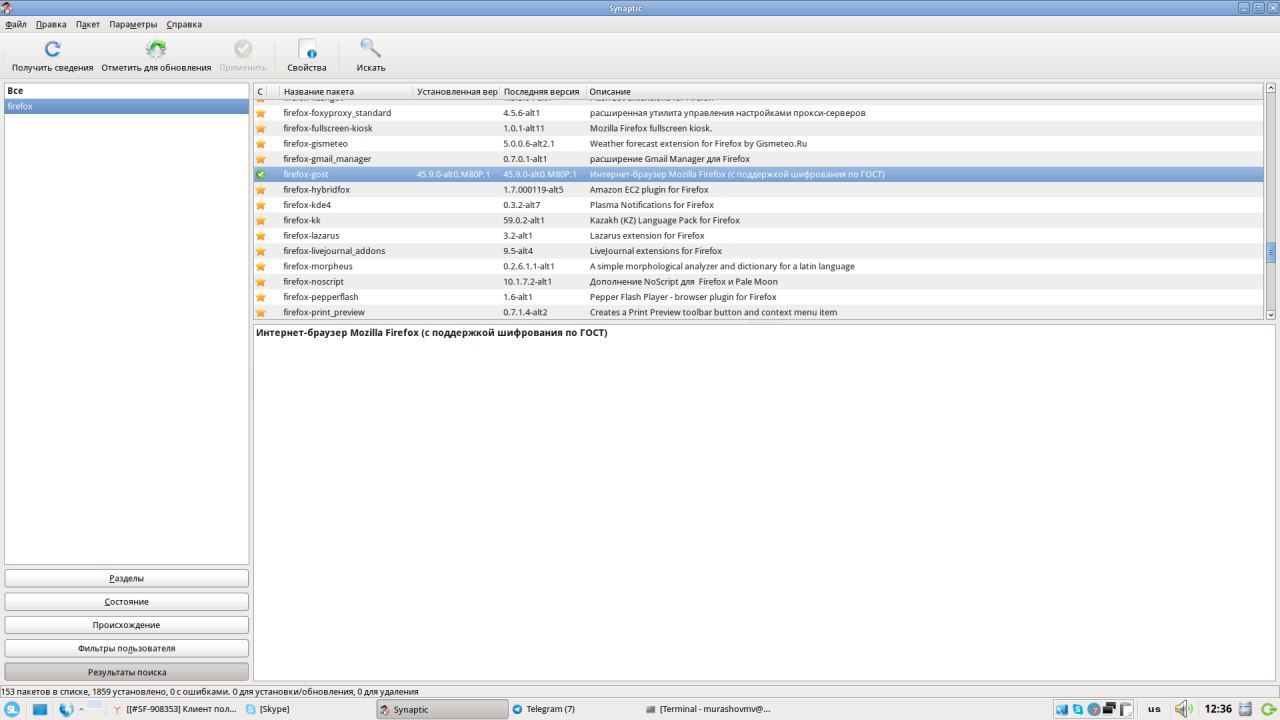Click status star for firefox-kde4

coord(261,205)
